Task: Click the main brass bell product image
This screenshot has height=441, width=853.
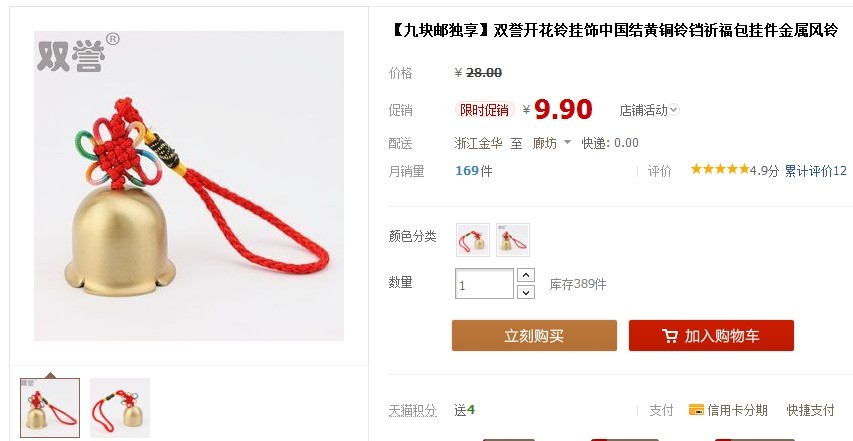Action: pos(189,186)
